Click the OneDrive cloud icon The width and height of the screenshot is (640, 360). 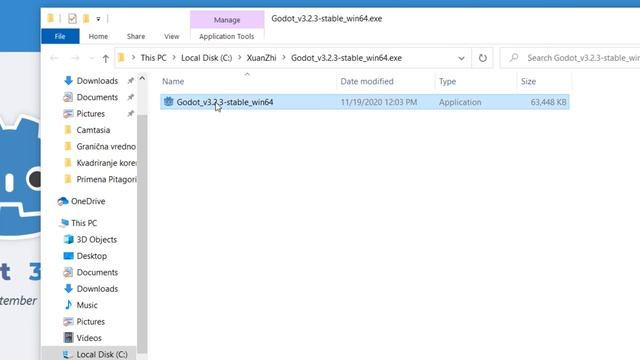[62, 201]
